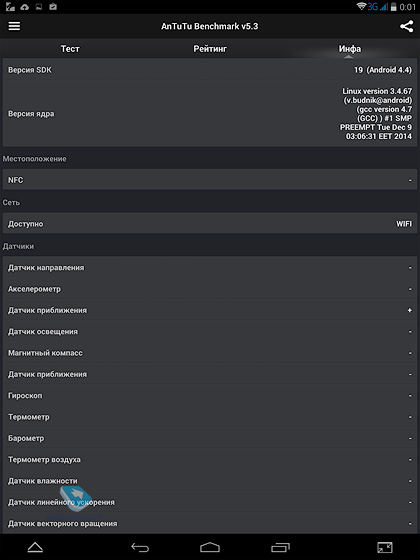The height and width of the screenshot is (560, 420).
Task: Tap the up-arrow icon in the navigation bar
Action: point(35,547)
